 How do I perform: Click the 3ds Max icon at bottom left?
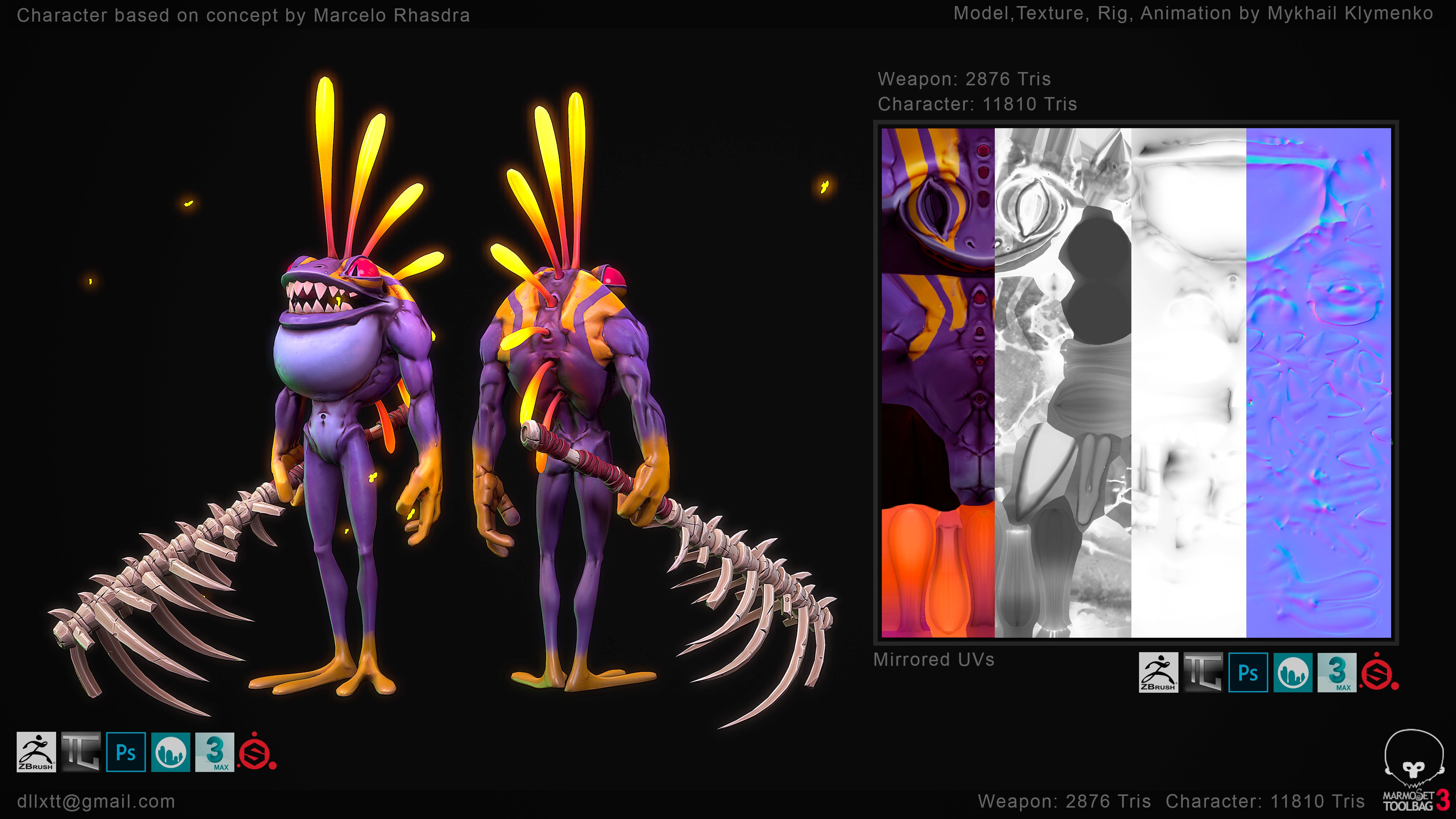(215, 752)
